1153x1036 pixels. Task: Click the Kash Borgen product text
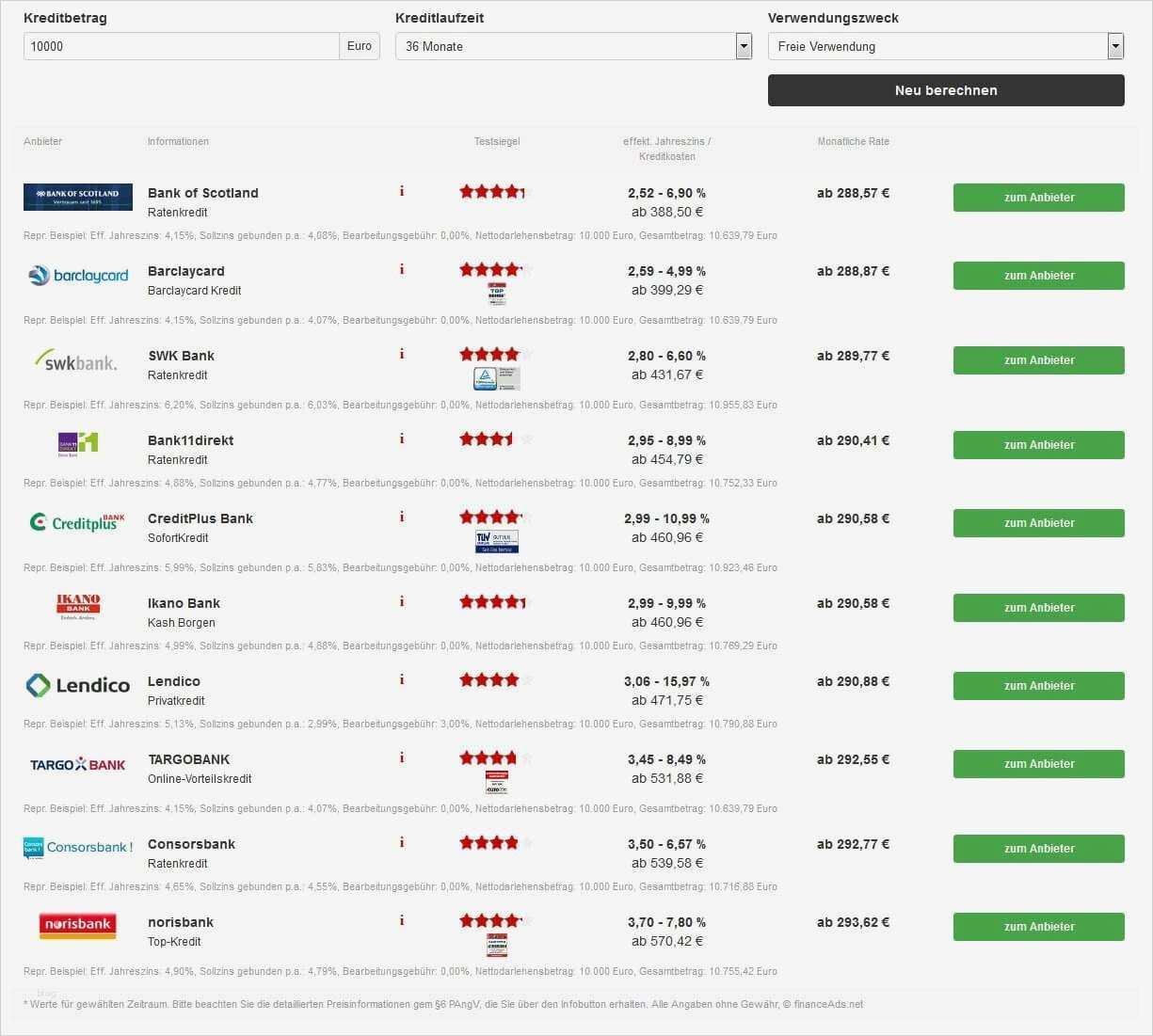click(181, 623)
